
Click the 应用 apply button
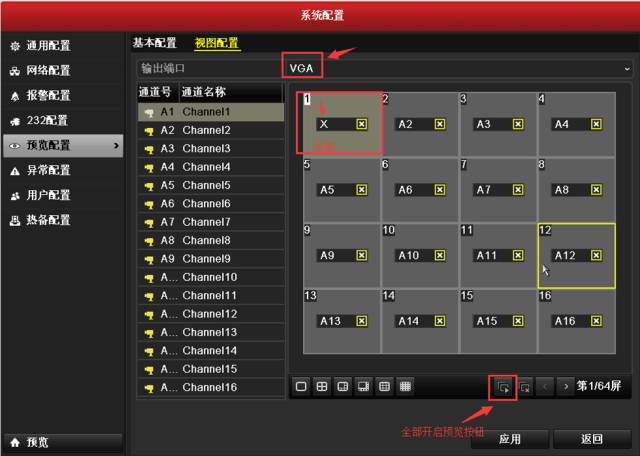point(509,439)
